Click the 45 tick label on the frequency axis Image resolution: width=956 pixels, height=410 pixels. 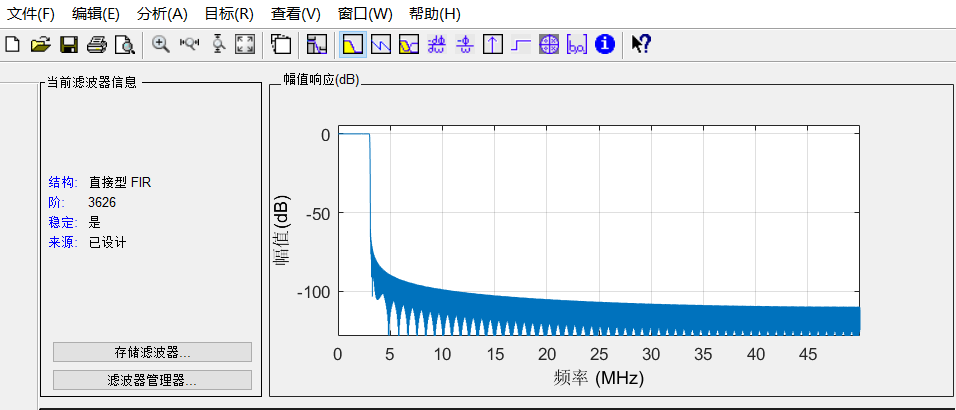(x=808, y=354)
